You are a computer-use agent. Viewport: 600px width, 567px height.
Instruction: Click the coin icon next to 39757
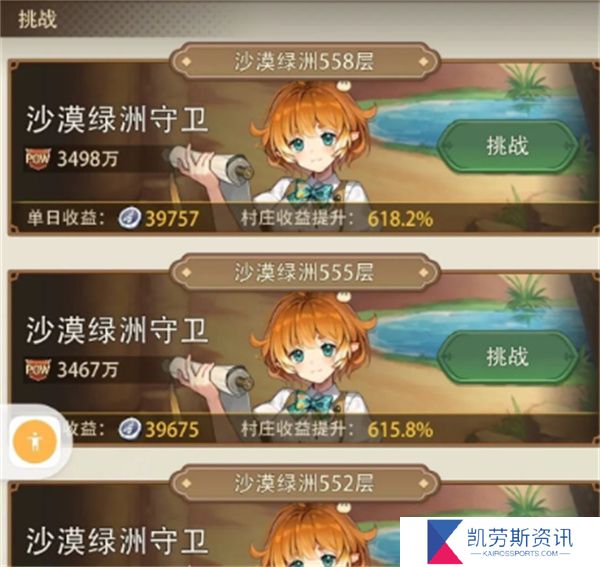pyautogui.click(x=129, y=218)
